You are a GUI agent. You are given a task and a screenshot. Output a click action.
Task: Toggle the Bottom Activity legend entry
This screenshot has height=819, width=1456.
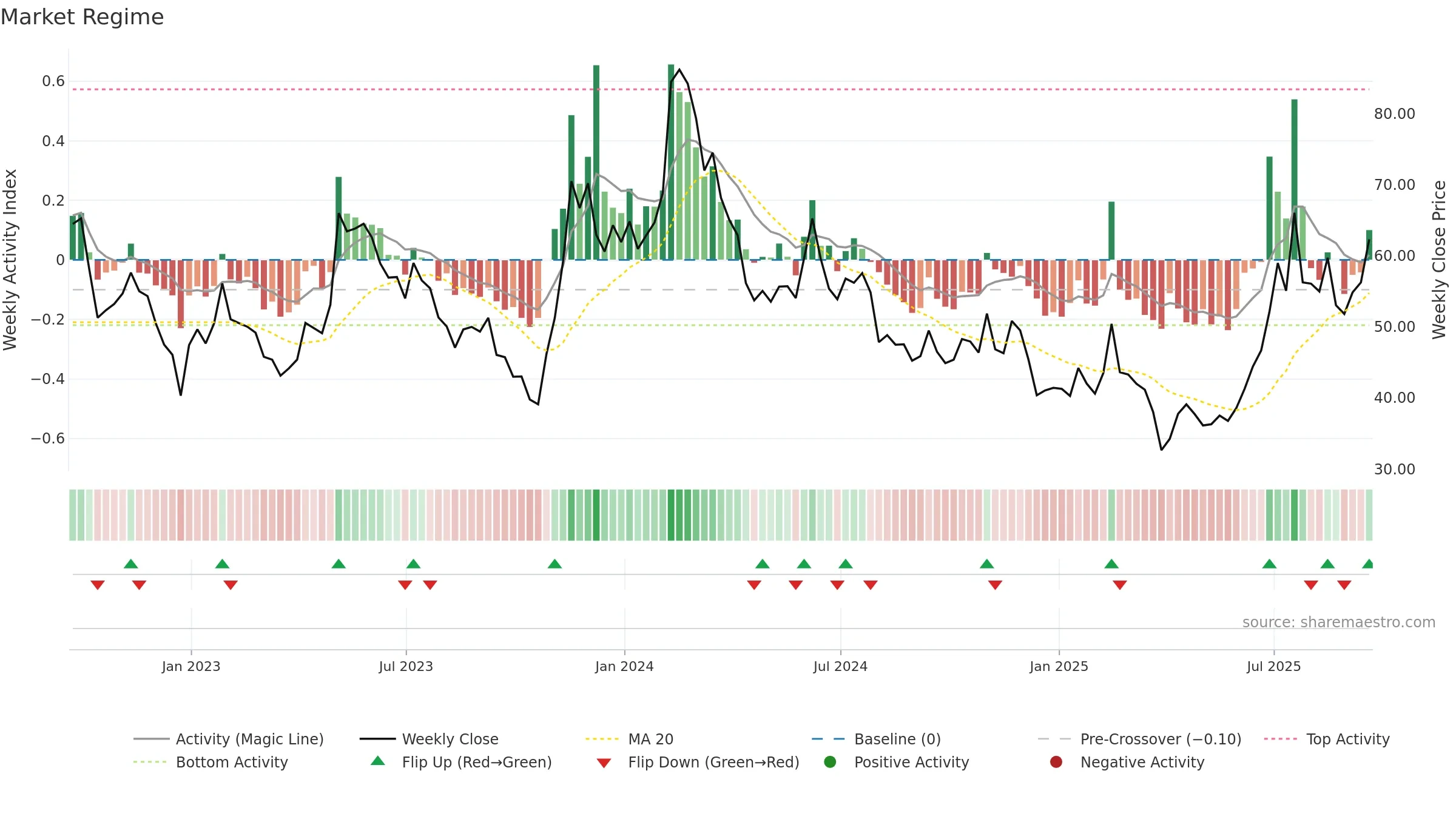(211, 762)
